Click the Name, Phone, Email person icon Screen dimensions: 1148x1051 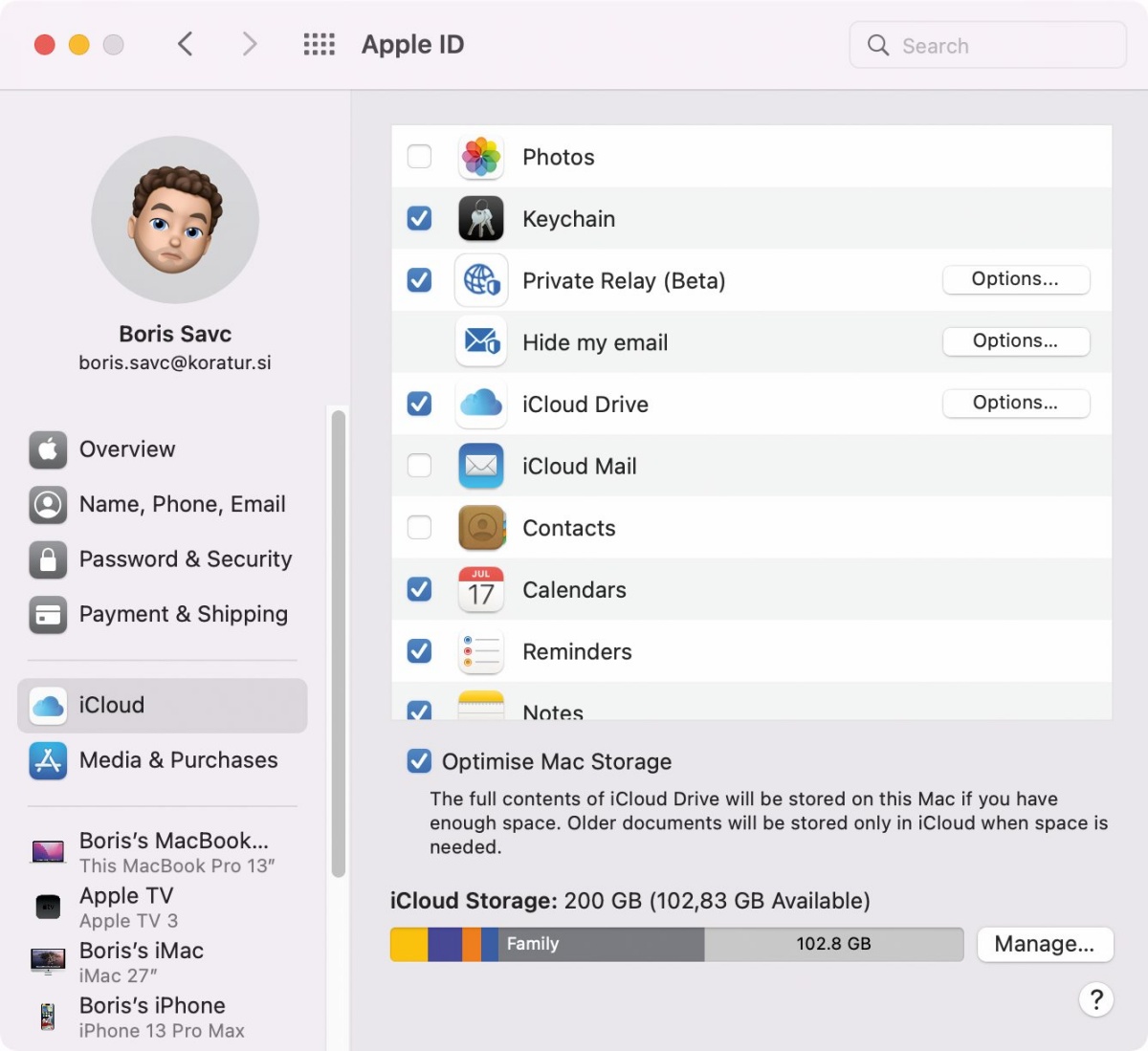pos(48,504)
